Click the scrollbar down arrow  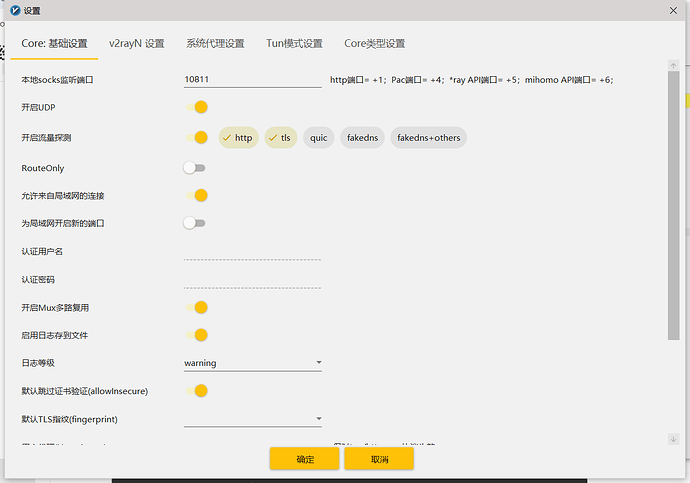pyautogui.click(x=673, y=439)
